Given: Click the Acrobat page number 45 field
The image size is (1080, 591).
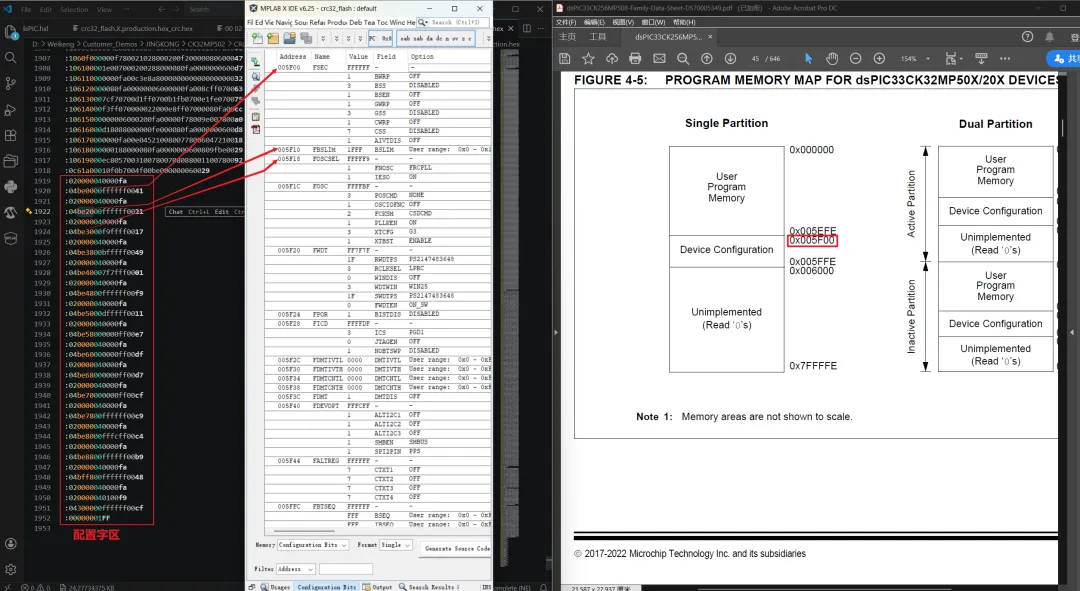Looking at the screenshot, I should point(755,59).
